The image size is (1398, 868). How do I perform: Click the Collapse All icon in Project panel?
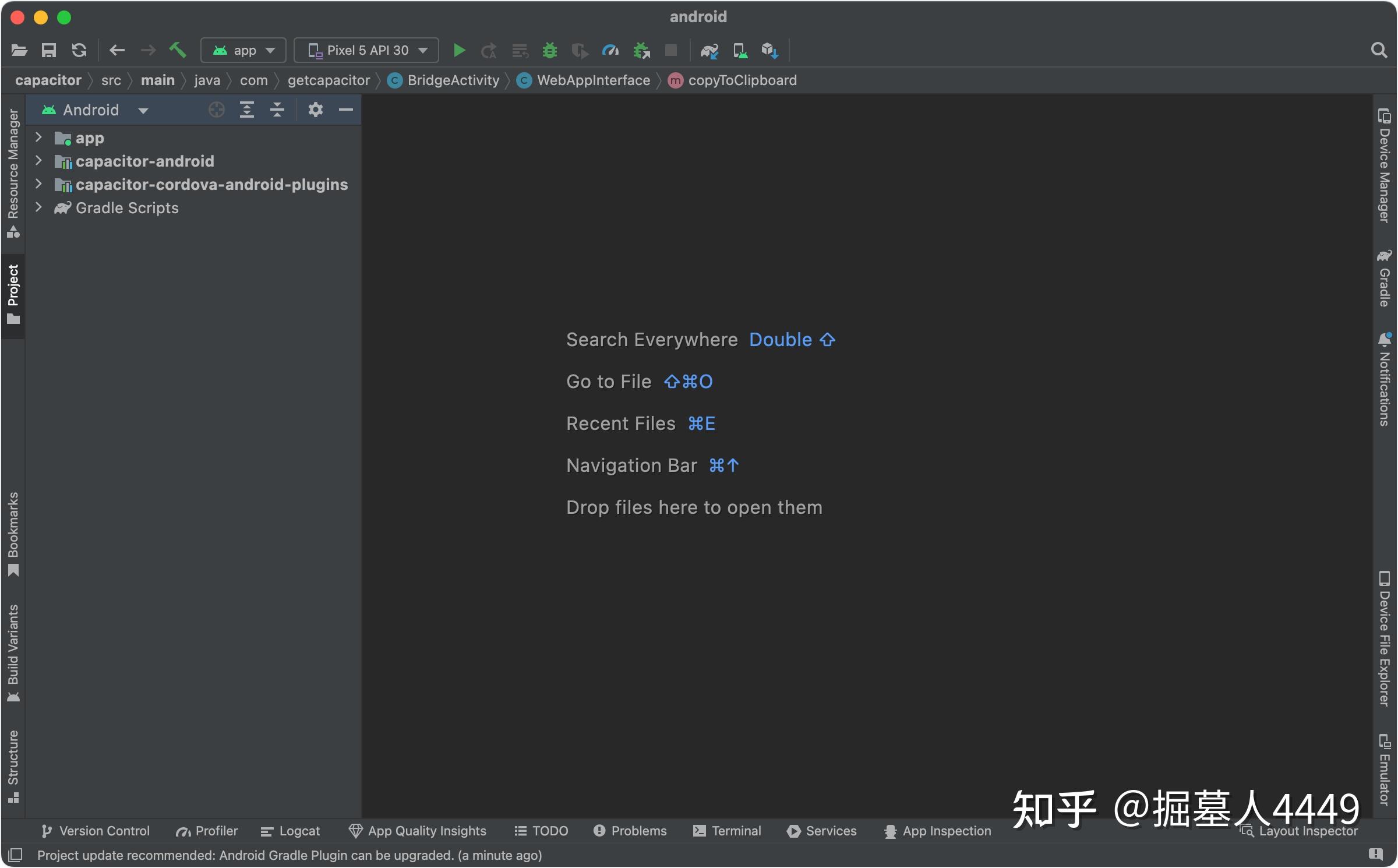point(277,110)
